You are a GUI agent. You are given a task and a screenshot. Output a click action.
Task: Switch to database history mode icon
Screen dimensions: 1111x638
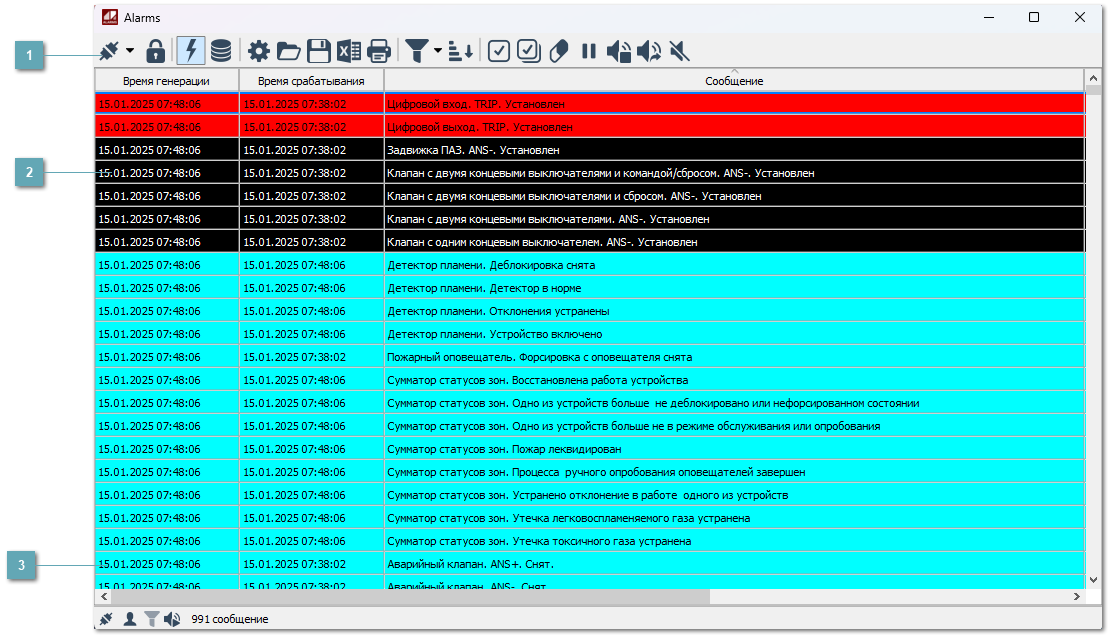pos(221,50)
